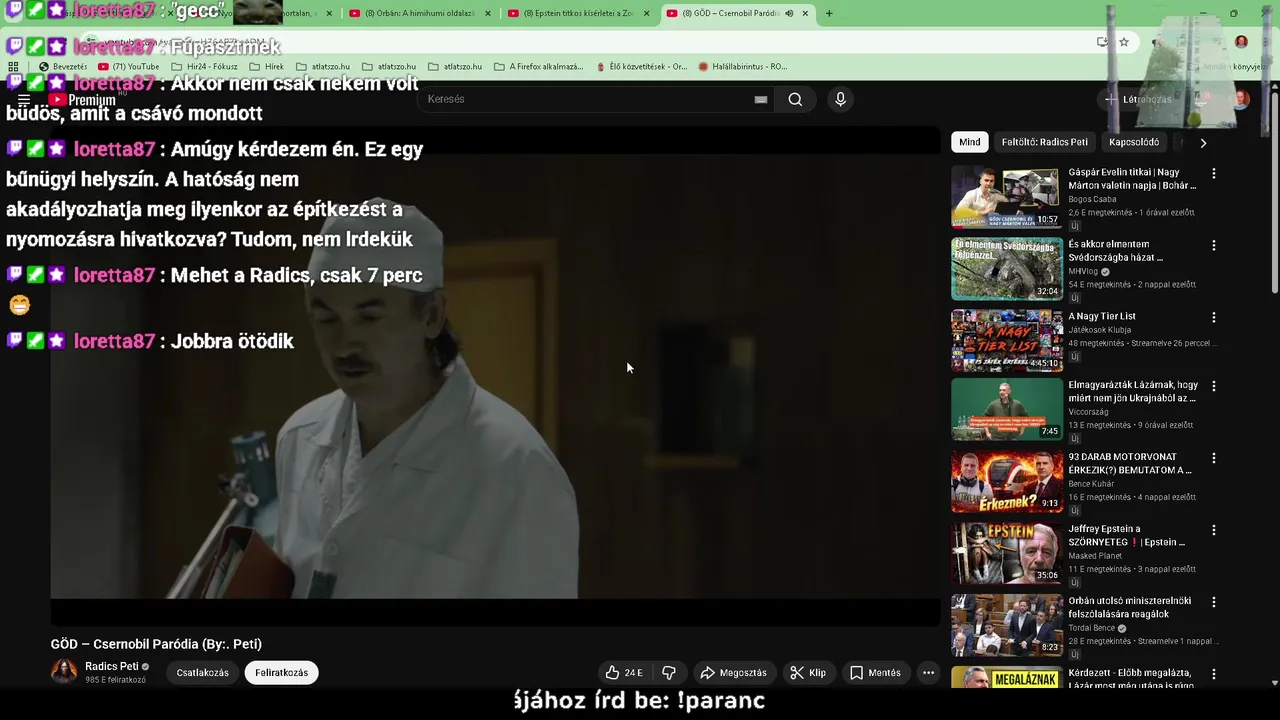Open Hírek bookmark folder
This screenshot has width=1280, height=720.
point(266,67)
